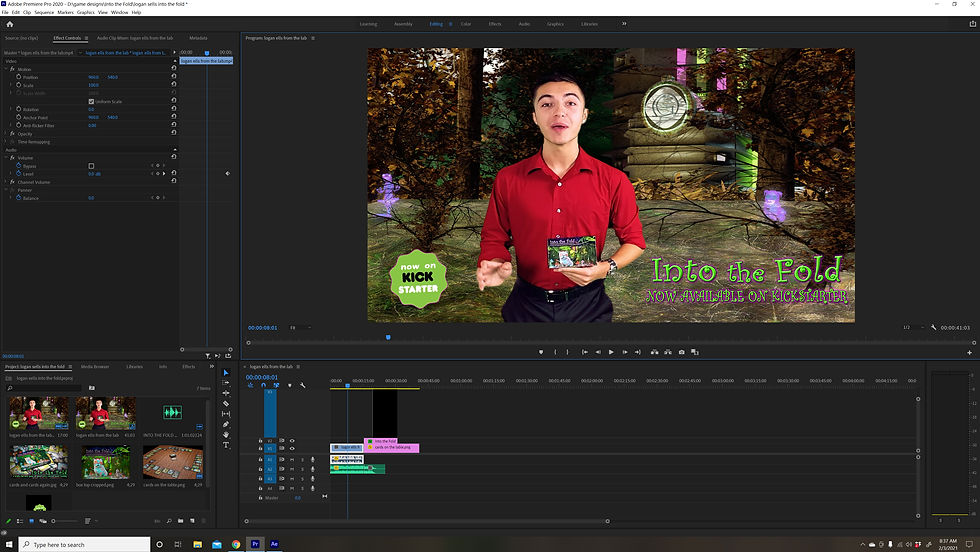This screenshot has width=980, height=552.
Task: Toggle Position animation stopwatch
Action: (19, 77)
